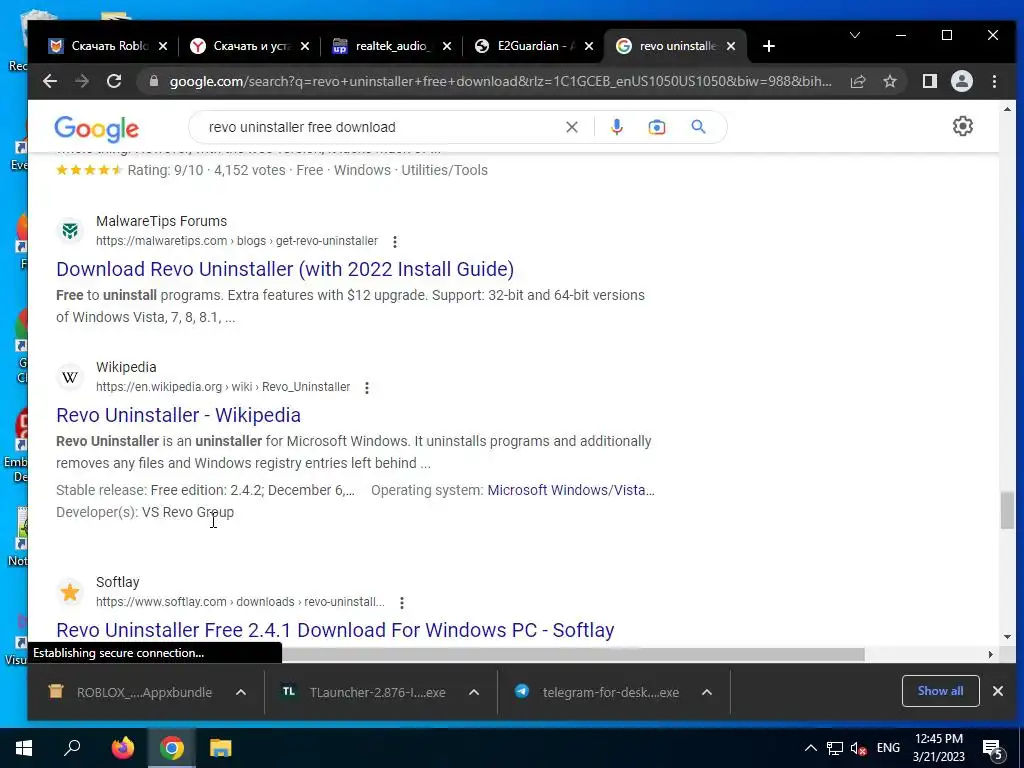Switch the ENG input language indicator

[x=888, y=748]
